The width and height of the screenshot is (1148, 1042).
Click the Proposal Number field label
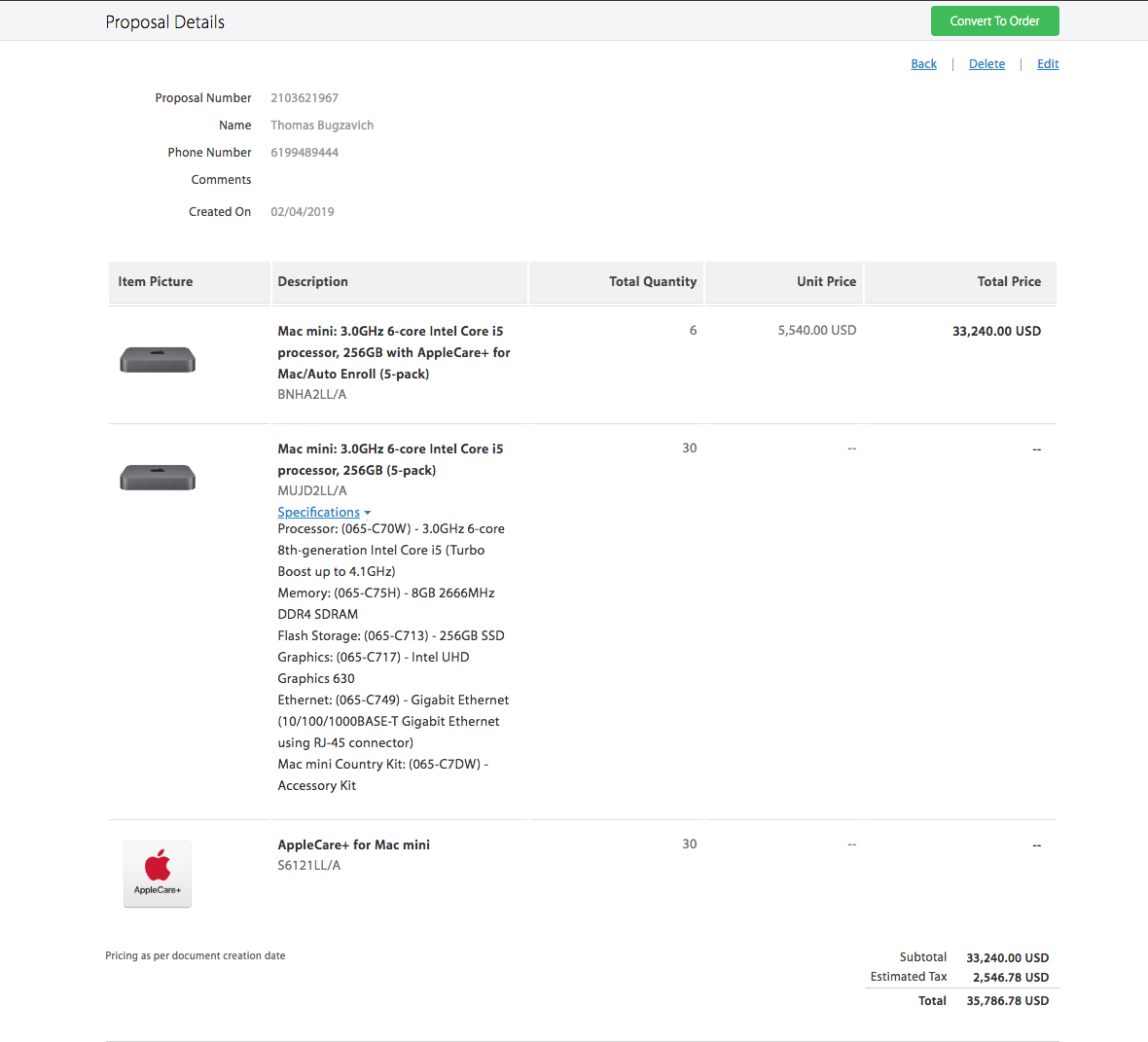click(202, 98)
